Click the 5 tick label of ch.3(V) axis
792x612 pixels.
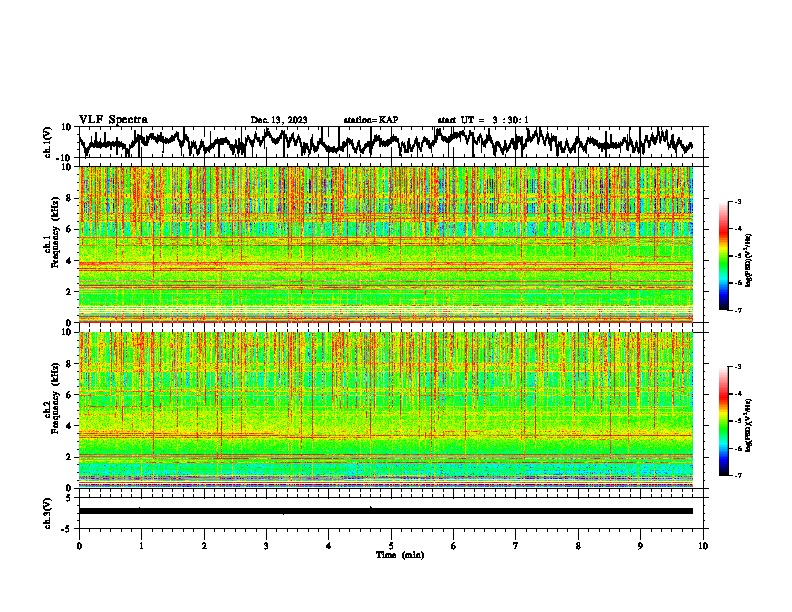[x=70, y=498]
